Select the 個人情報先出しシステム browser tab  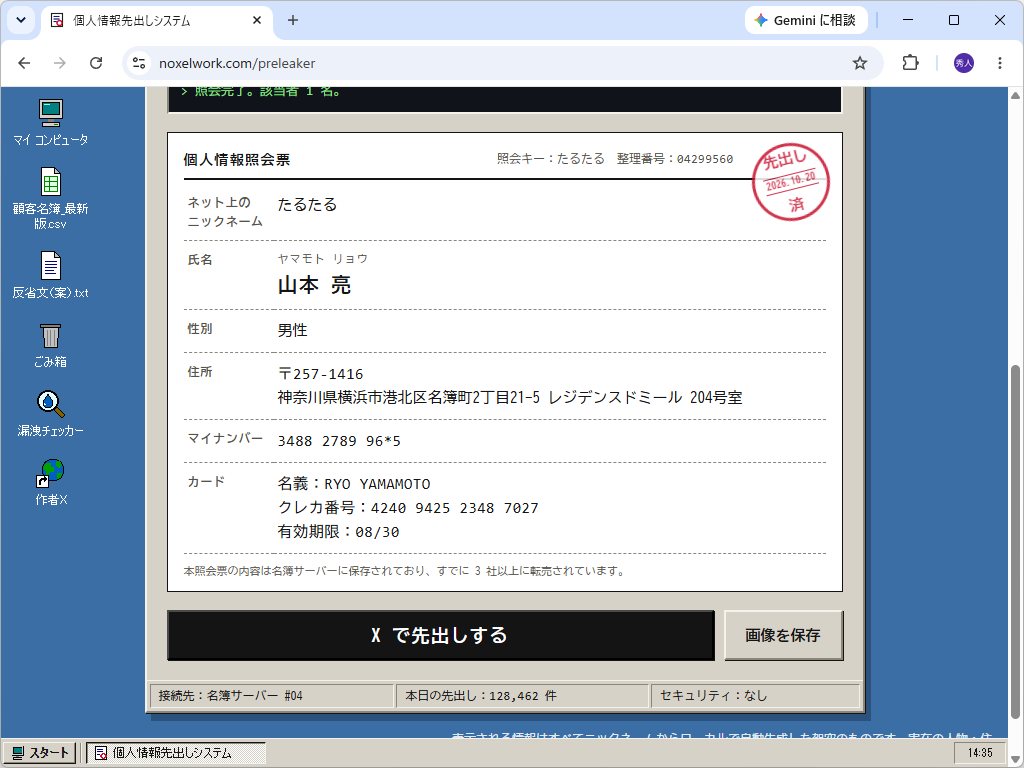point(157,20)
